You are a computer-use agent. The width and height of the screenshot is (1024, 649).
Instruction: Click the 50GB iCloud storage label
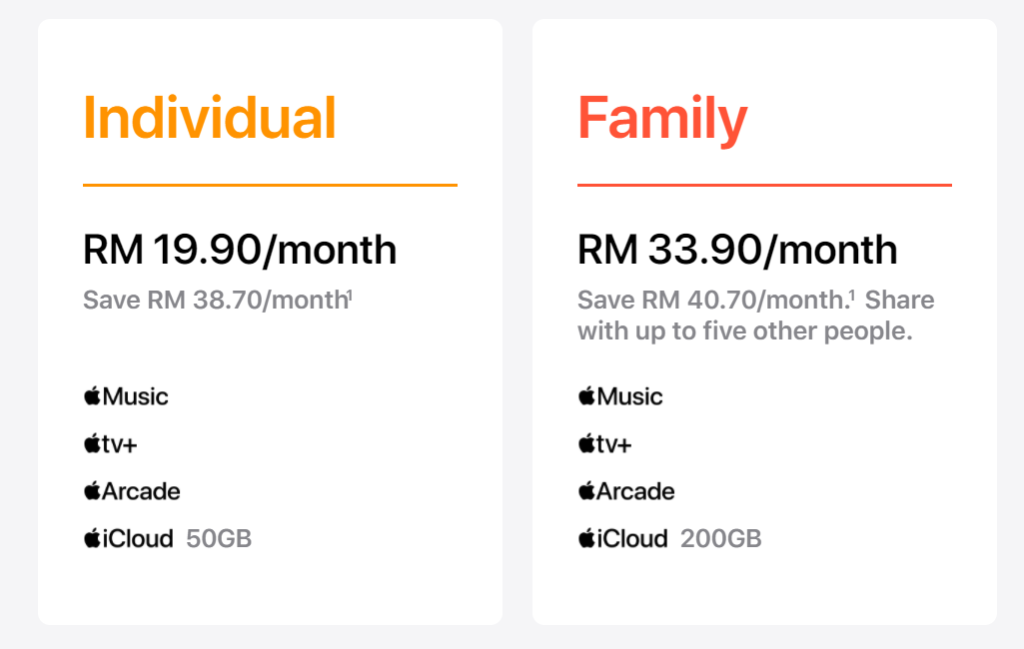coord(219,539)
